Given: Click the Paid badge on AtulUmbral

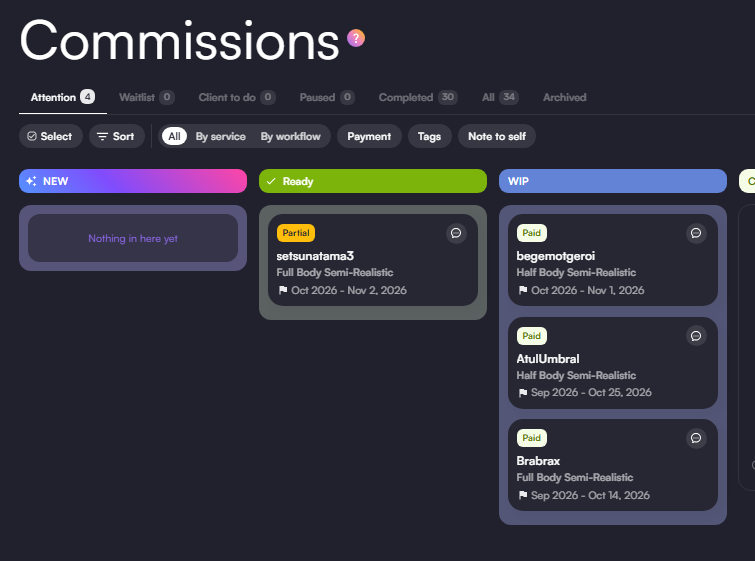Looking at the screenshot, I should click(x=532, y=336).
